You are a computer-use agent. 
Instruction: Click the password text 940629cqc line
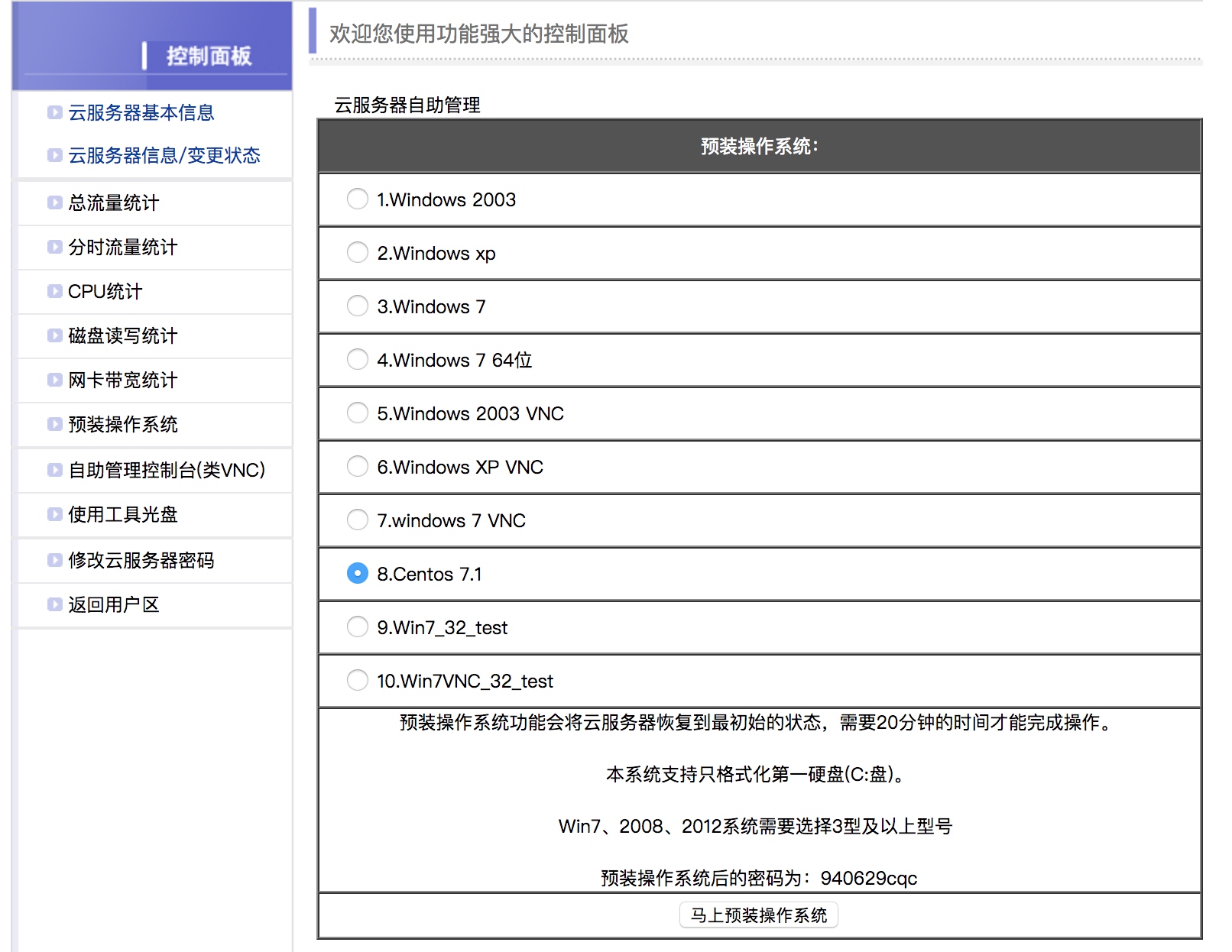[759, 878]
